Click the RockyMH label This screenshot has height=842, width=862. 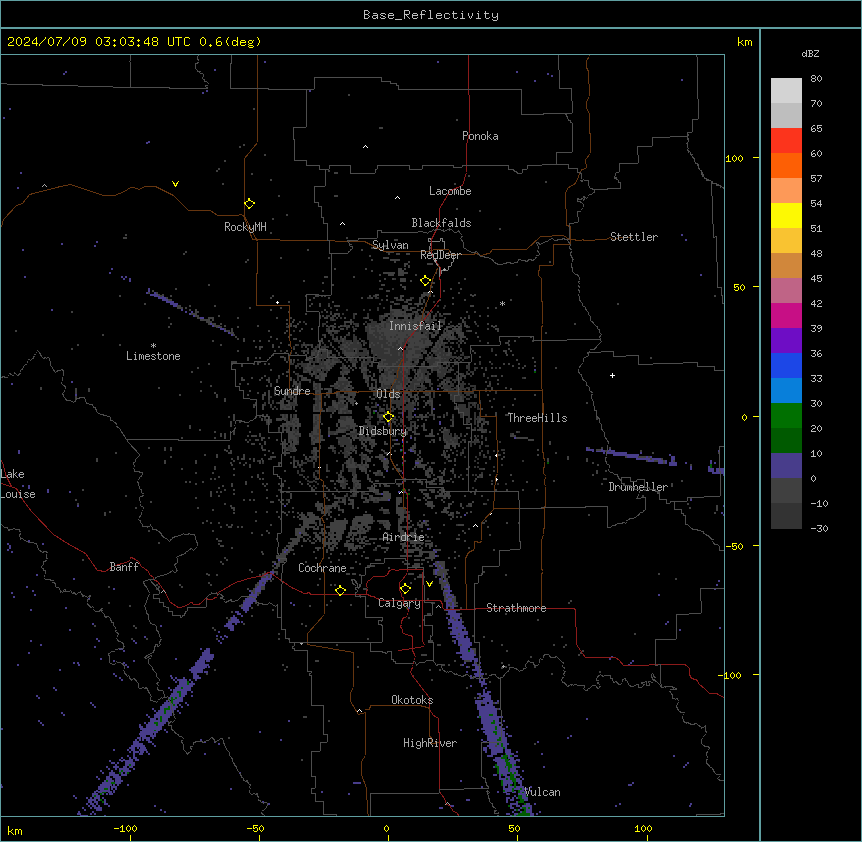[245, 227]
